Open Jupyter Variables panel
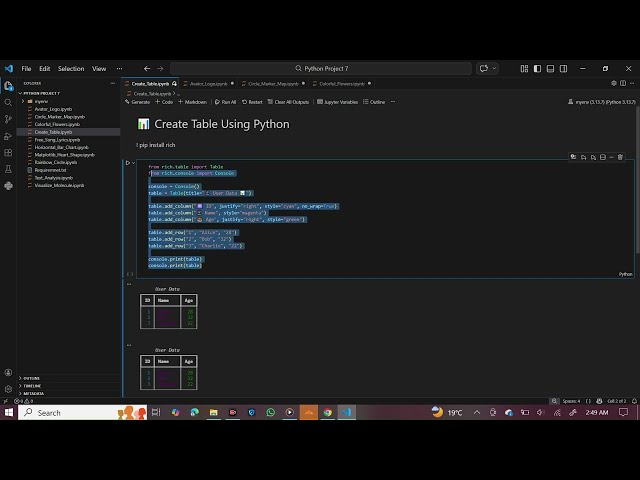 (338, 102)
